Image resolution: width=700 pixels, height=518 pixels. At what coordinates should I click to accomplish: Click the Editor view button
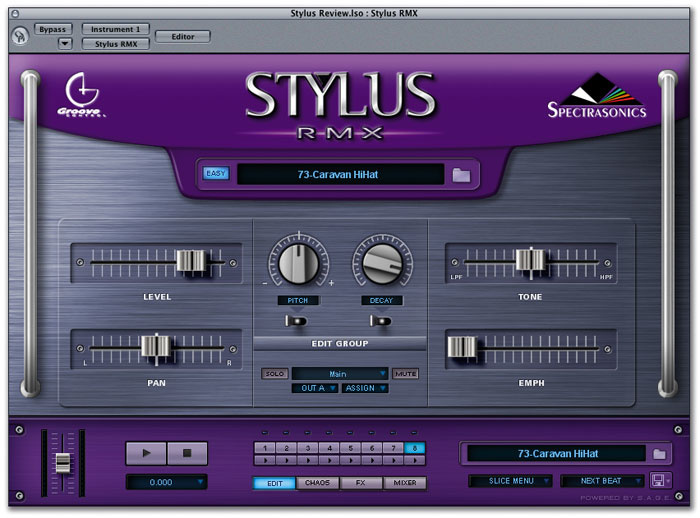(x=183, y=37)
